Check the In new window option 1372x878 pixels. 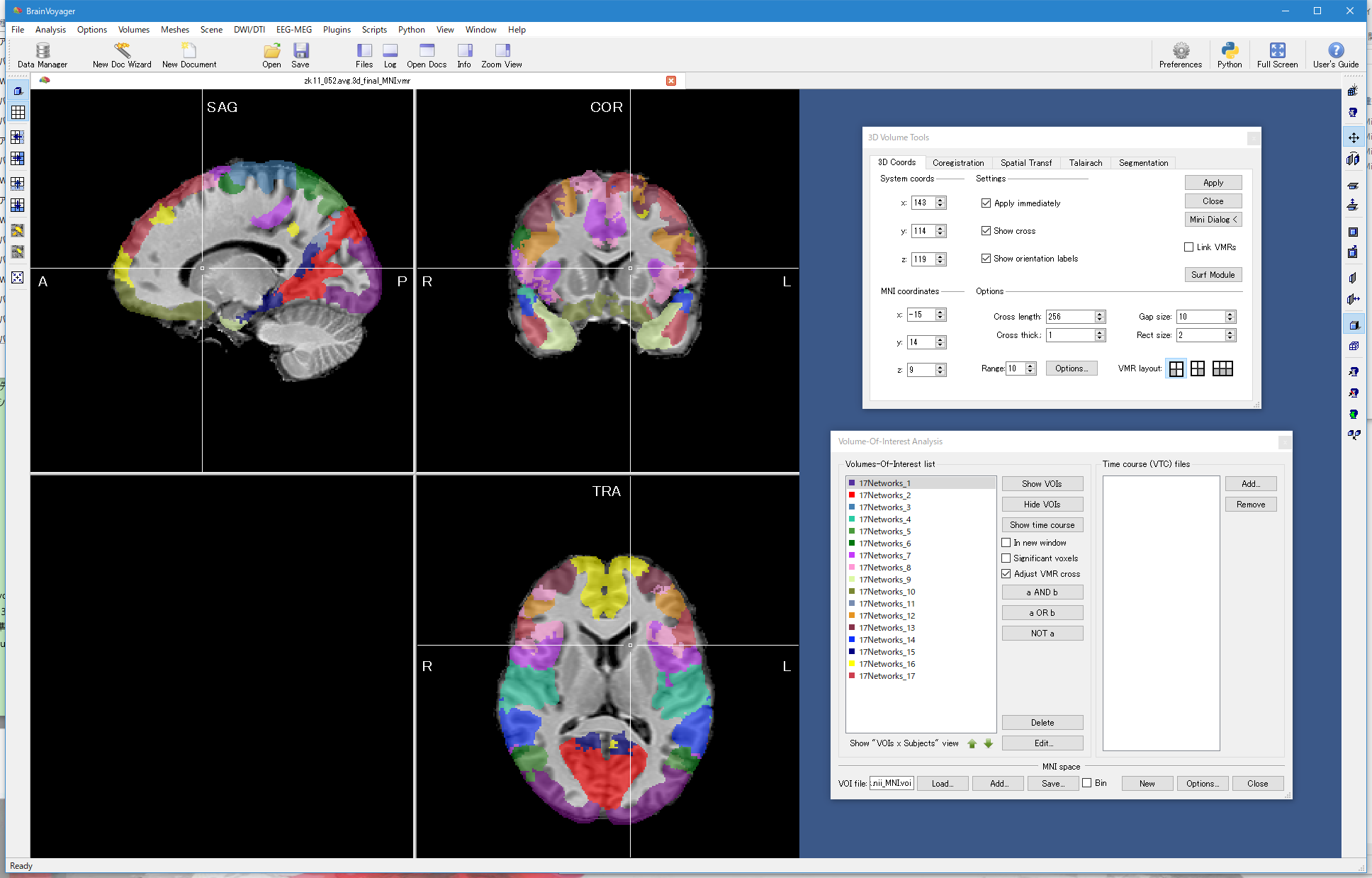1006,543
